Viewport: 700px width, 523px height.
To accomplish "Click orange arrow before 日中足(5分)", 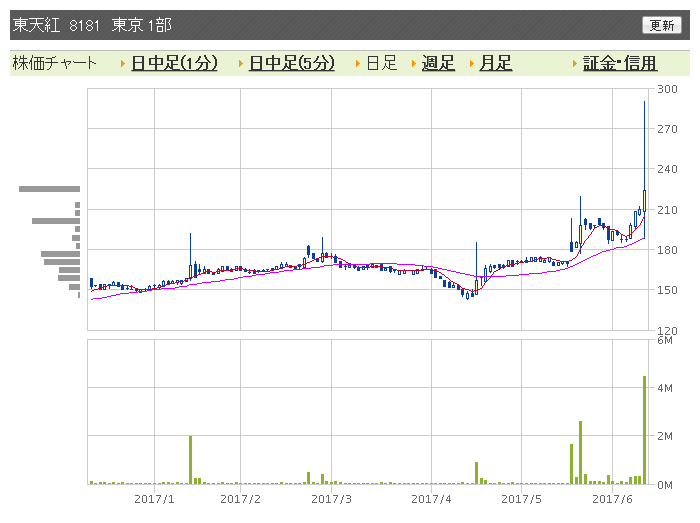I will point(241,64).
